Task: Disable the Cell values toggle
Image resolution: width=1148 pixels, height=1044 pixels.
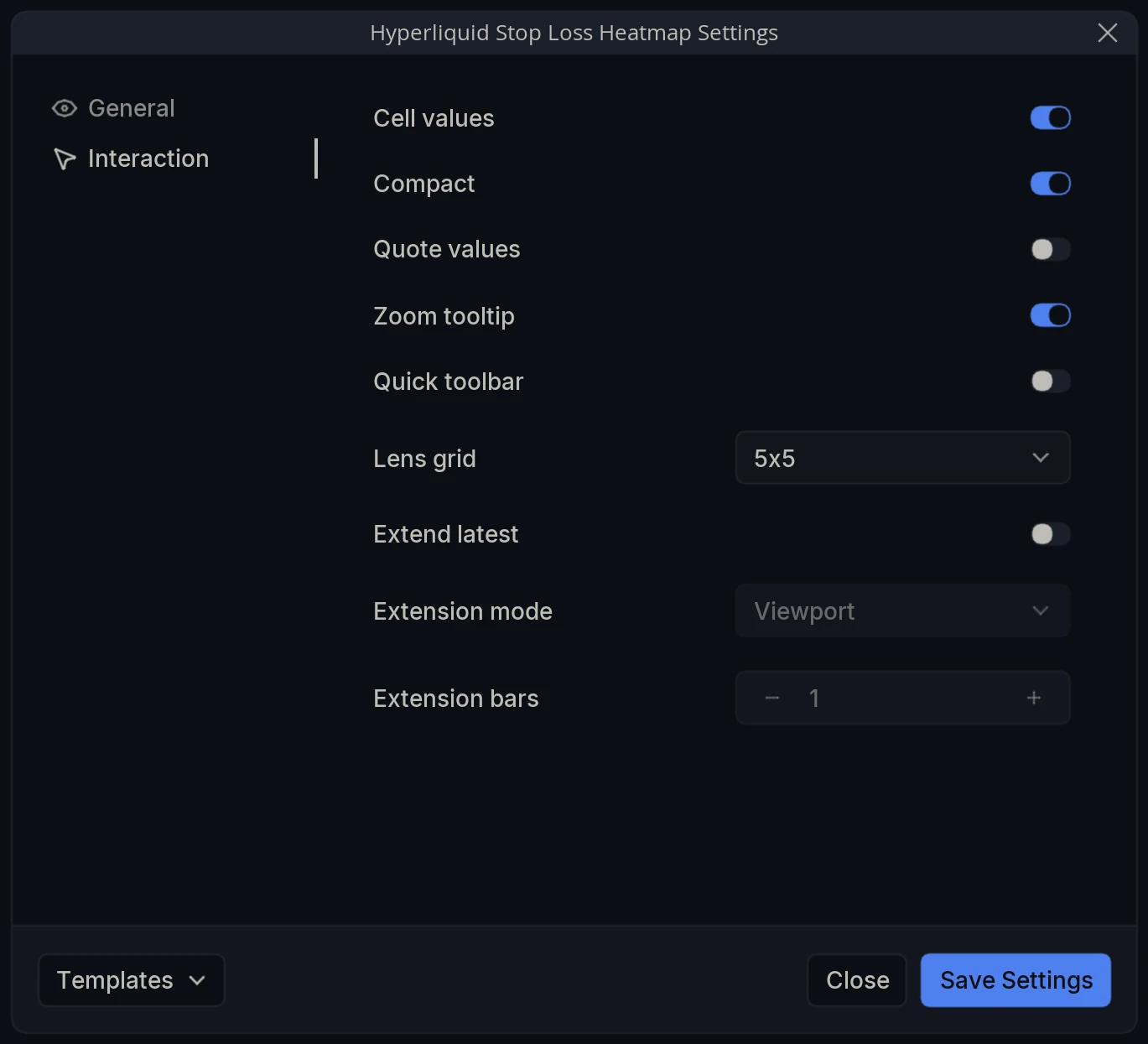Action: (1050, 118)
